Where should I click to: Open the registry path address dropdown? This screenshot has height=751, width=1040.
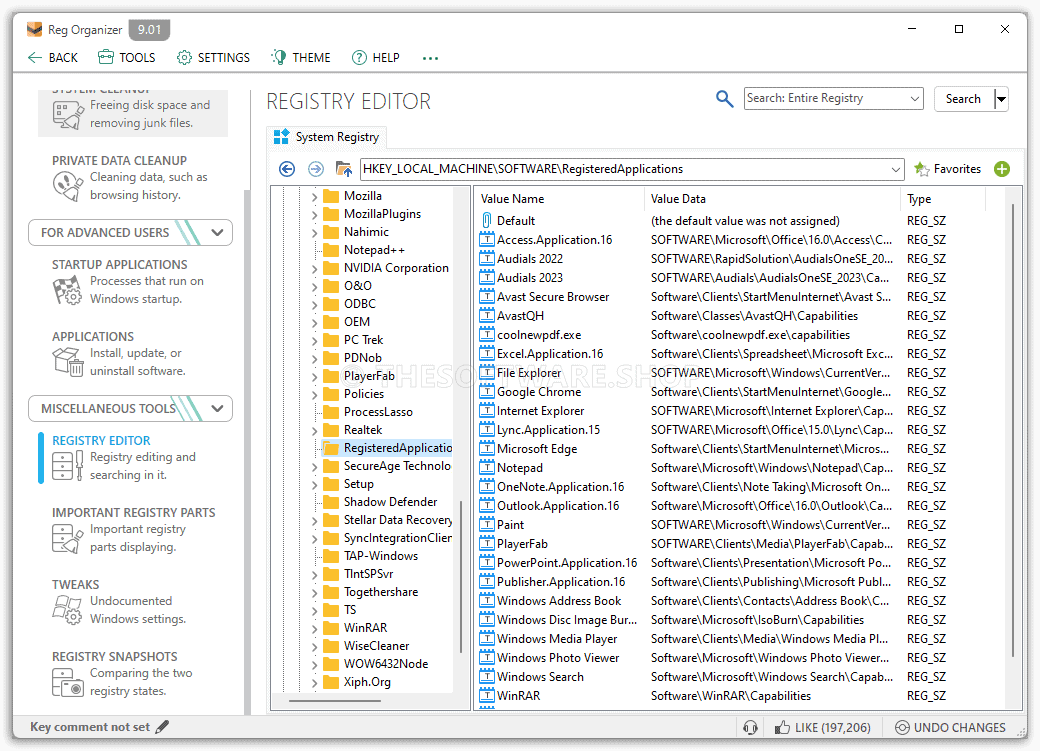click(x=895, y=169)
